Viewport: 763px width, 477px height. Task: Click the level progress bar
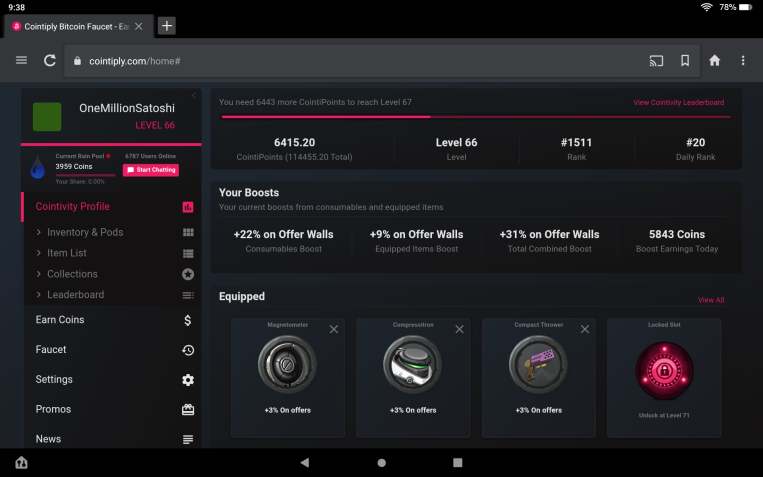click(476, 117)
